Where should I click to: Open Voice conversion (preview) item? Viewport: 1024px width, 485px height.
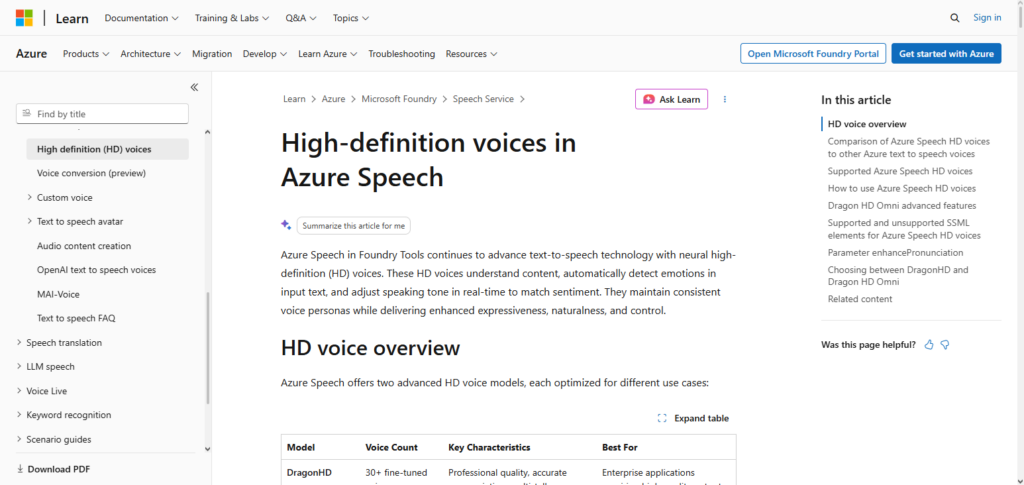(91, 173)
